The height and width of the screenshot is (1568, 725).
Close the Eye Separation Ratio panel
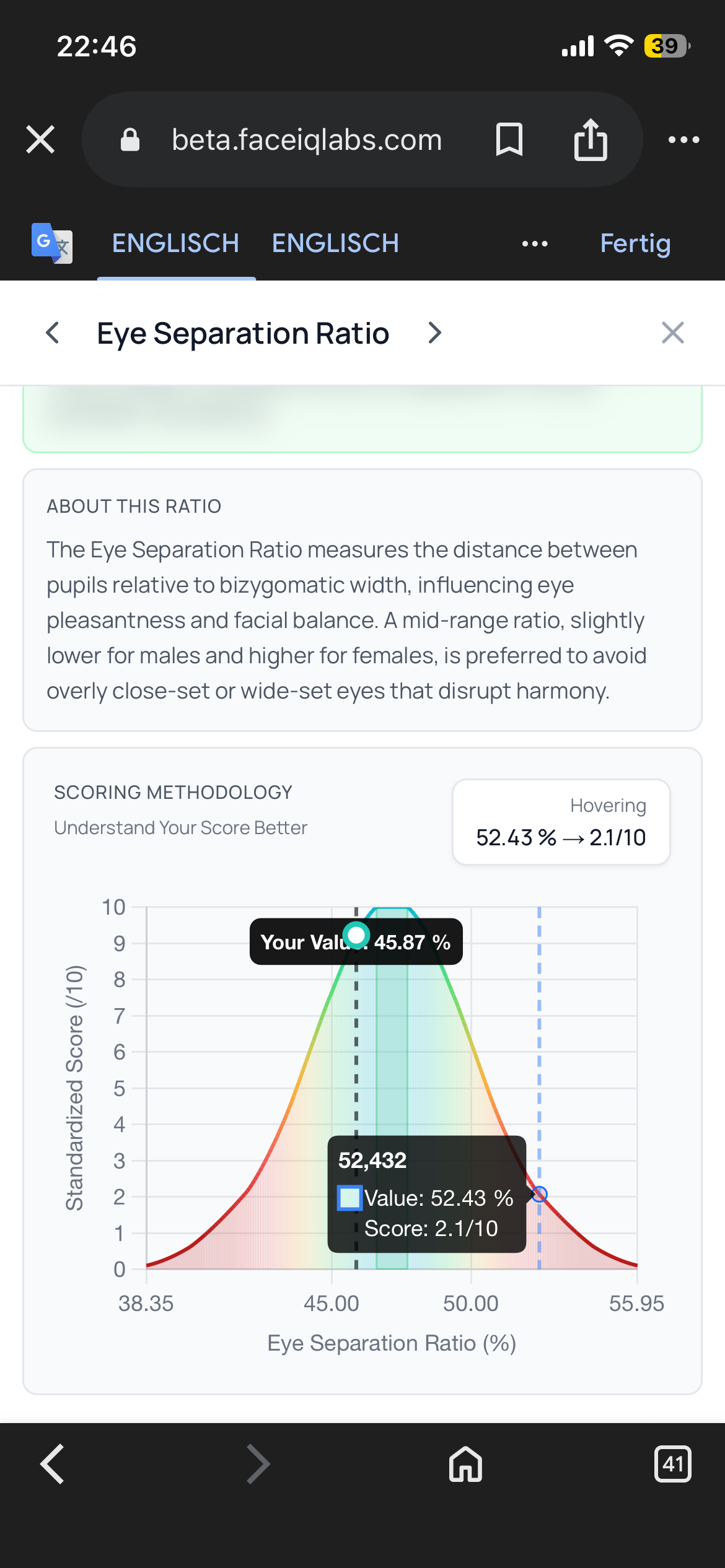click(672, 333)
